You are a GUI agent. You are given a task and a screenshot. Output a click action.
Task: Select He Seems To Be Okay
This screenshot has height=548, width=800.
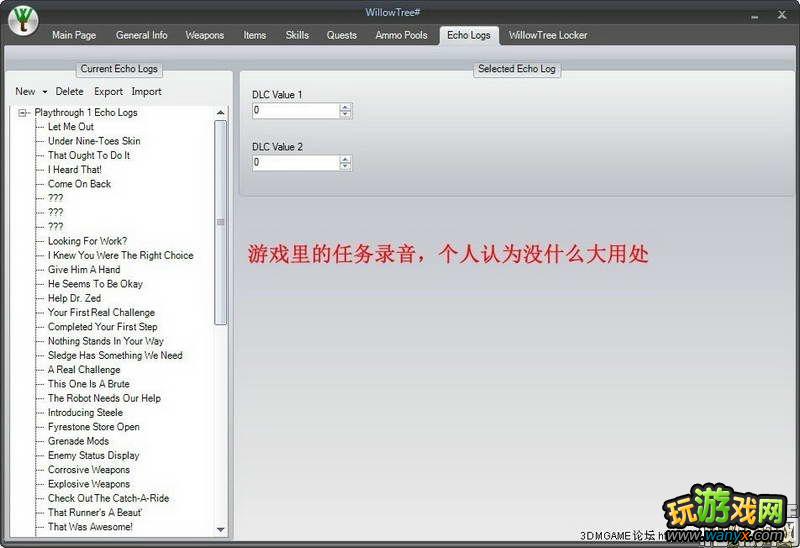(95, 284)
